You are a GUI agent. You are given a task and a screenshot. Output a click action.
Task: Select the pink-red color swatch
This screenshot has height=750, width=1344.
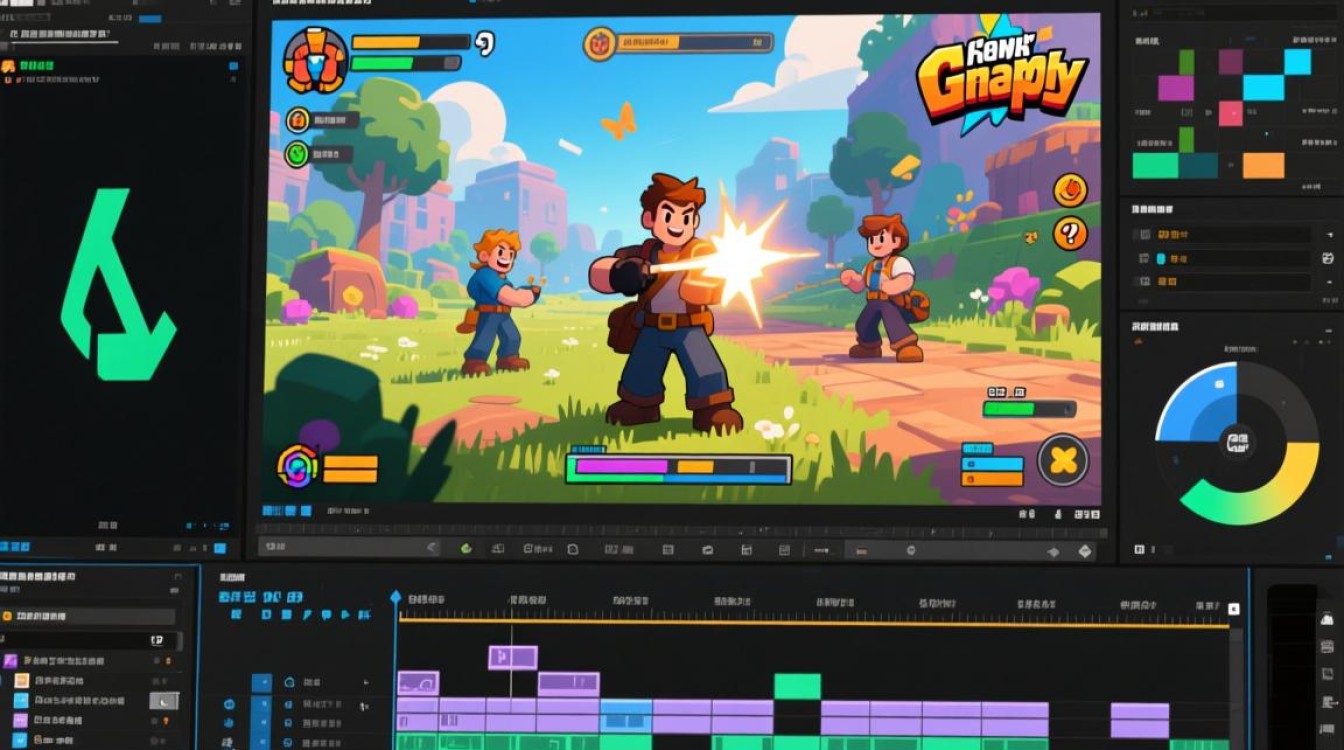click(1230, 113)
